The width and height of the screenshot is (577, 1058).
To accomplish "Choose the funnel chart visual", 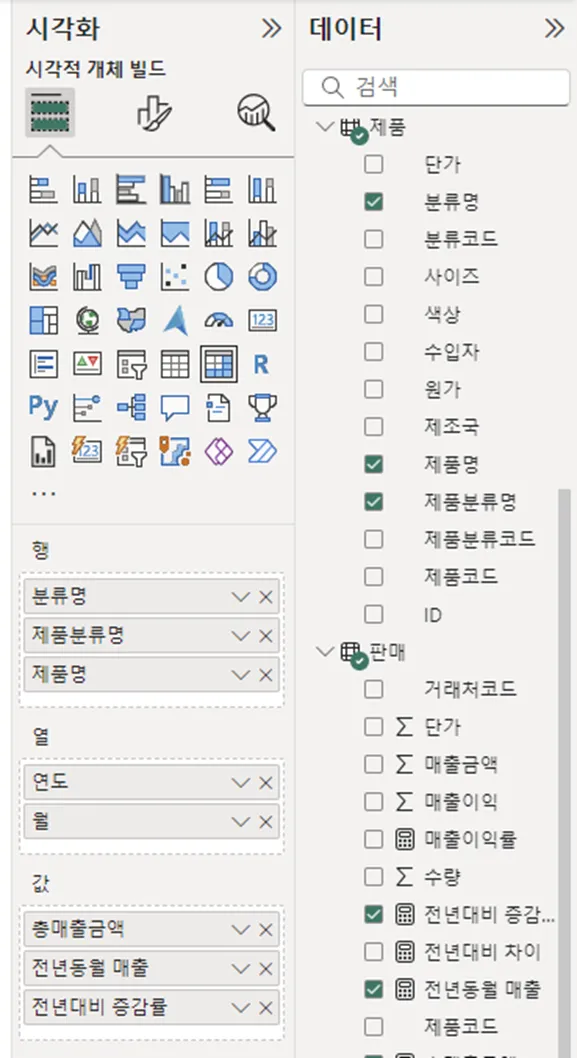I will [x=131, y=277].
